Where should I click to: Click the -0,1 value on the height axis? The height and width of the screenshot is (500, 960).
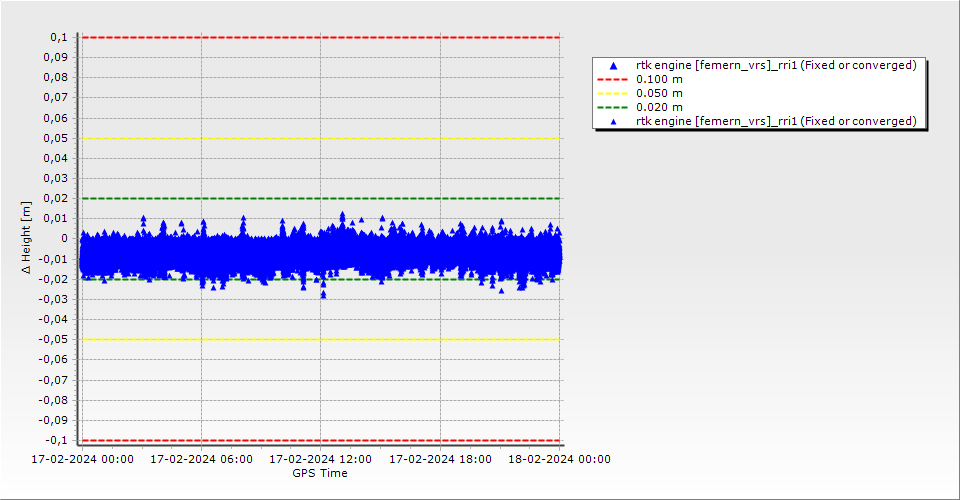tap(56, 440)
